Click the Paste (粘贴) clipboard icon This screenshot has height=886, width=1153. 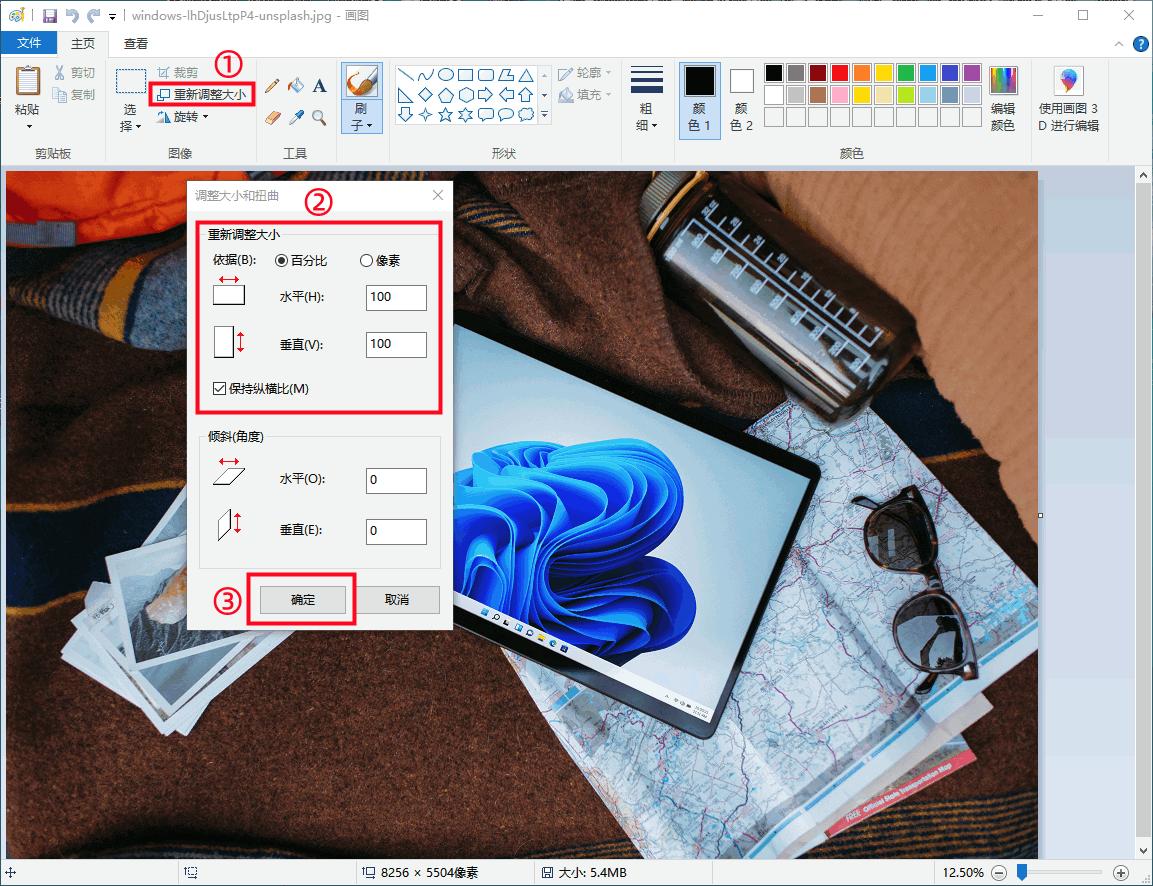click(x=27, y=81)
